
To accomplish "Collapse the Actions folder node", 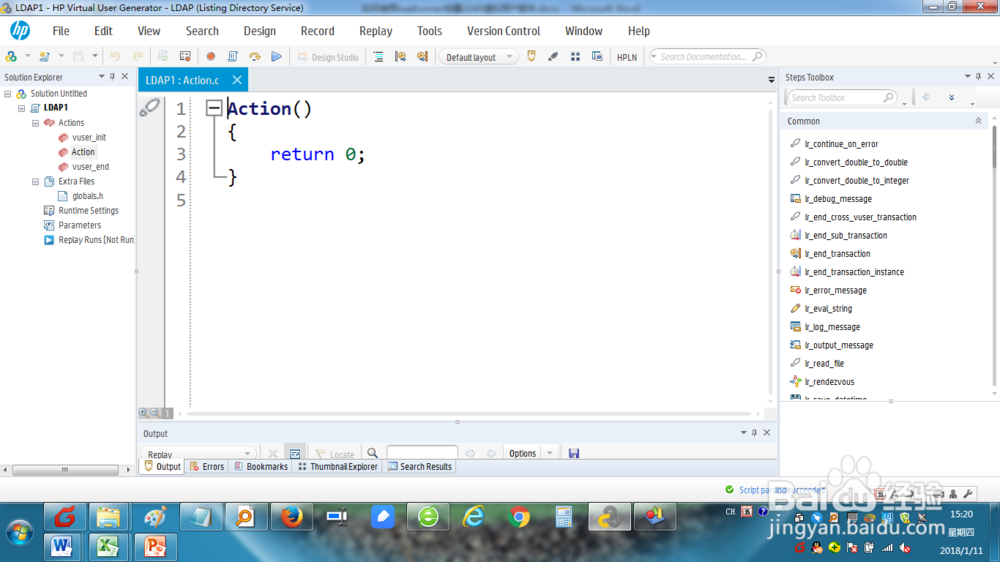I will (x=36, y=123).
